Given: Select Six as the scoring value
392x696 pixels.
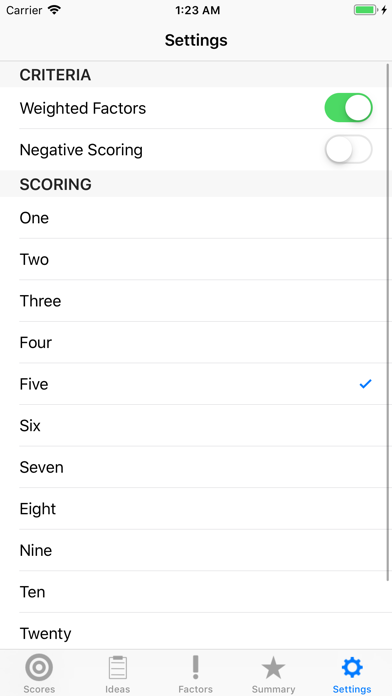Looking at the screenshot, I should tap(196, 425).
